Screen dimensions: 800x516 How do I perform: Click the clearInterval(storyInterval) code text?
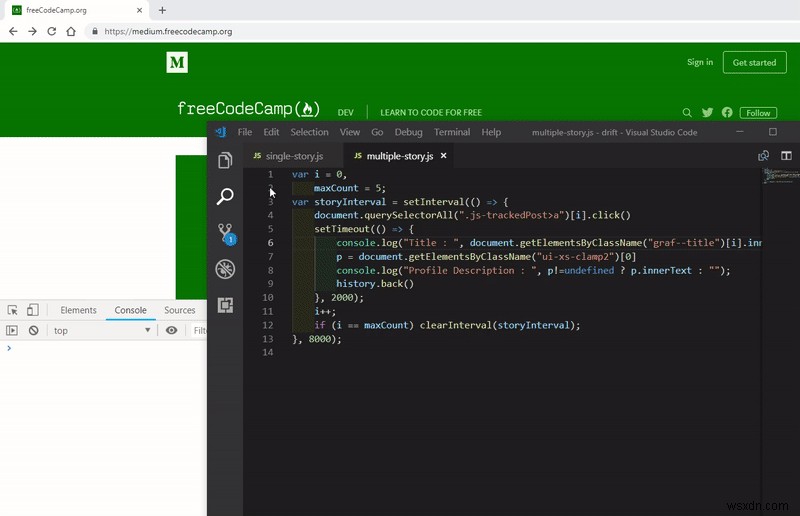[499, 325]
